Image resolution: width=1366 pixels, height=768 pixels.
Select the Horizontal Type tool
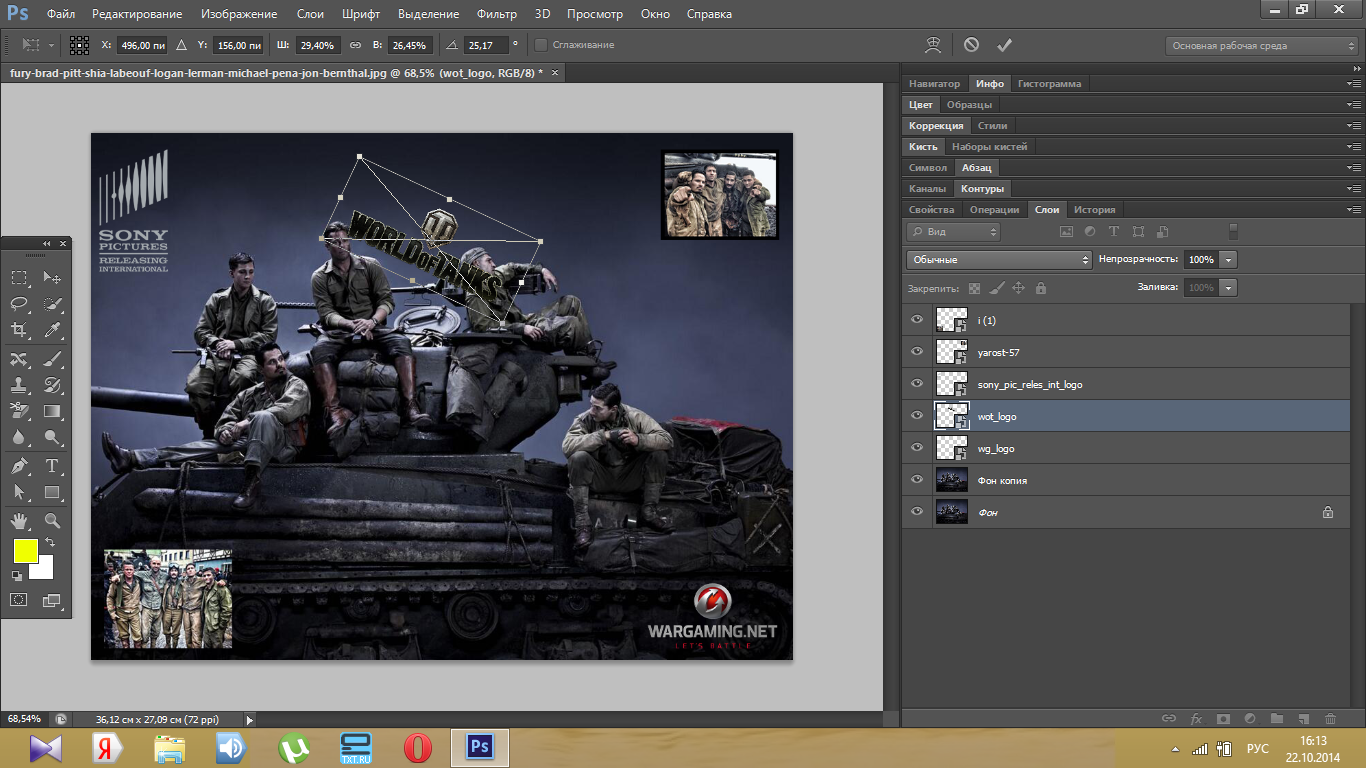pyautogui.click(x=53, y=466)
